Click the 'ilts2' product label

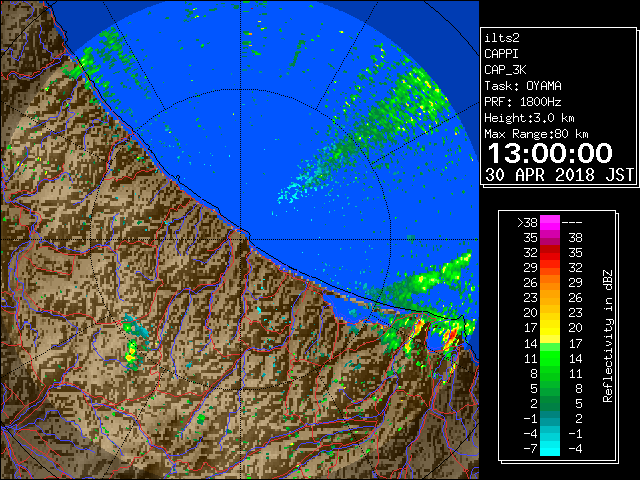pos(502,38)
